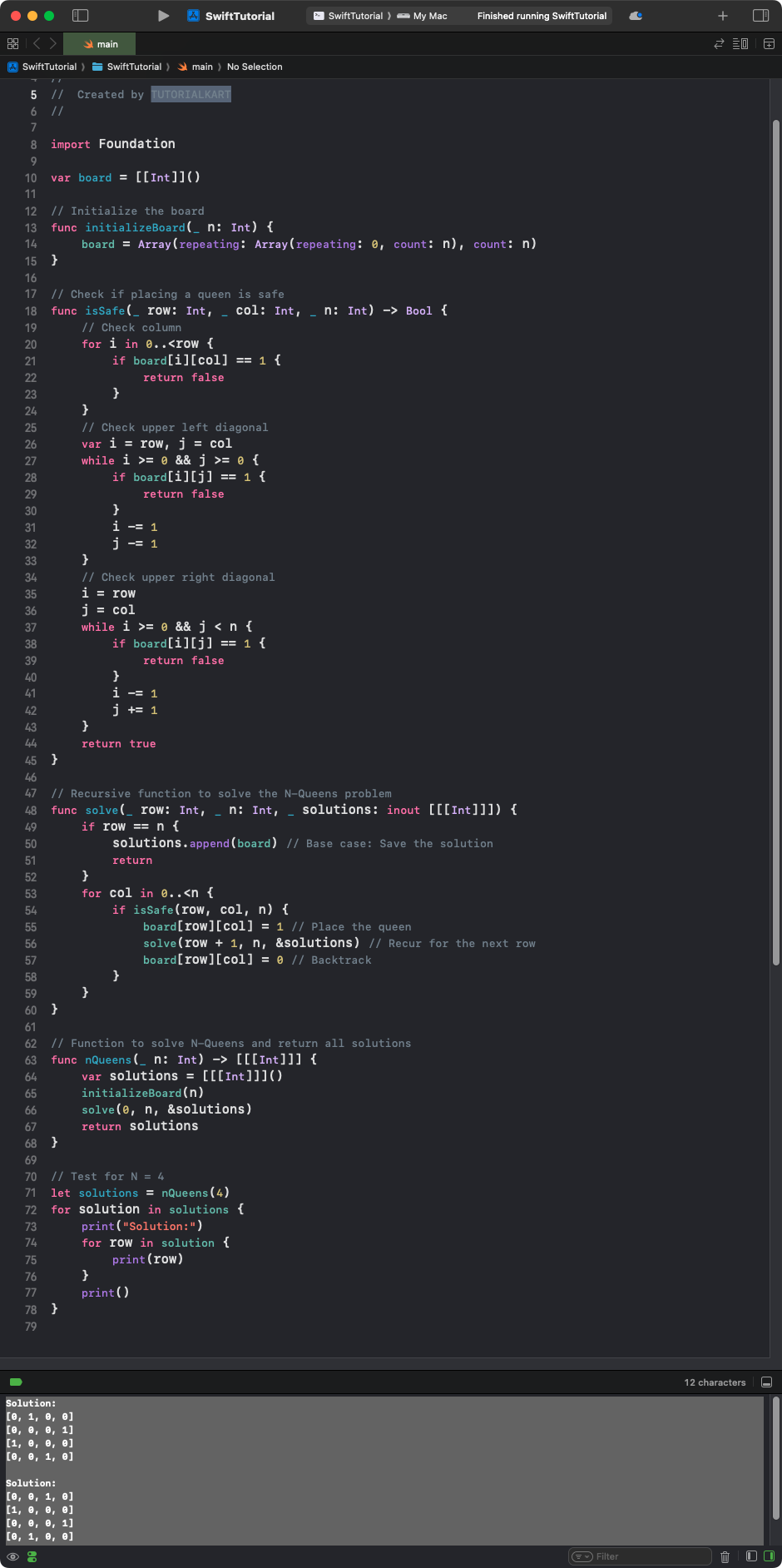This screenshot has height=1568, width=782.
Task: Open the Finished running SwiftTutorial status
Action: (542, 16)
